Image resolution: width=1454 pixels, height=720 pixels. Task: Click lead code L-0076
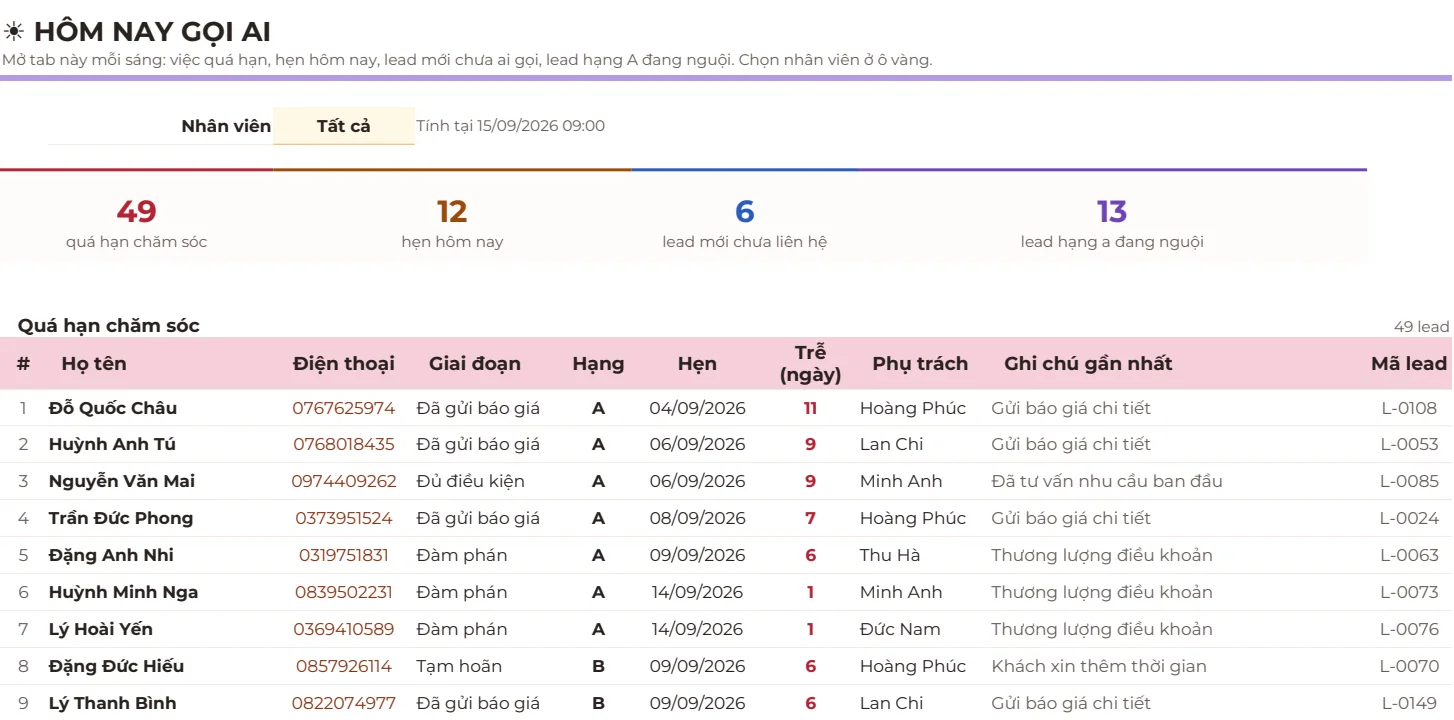1409,629
